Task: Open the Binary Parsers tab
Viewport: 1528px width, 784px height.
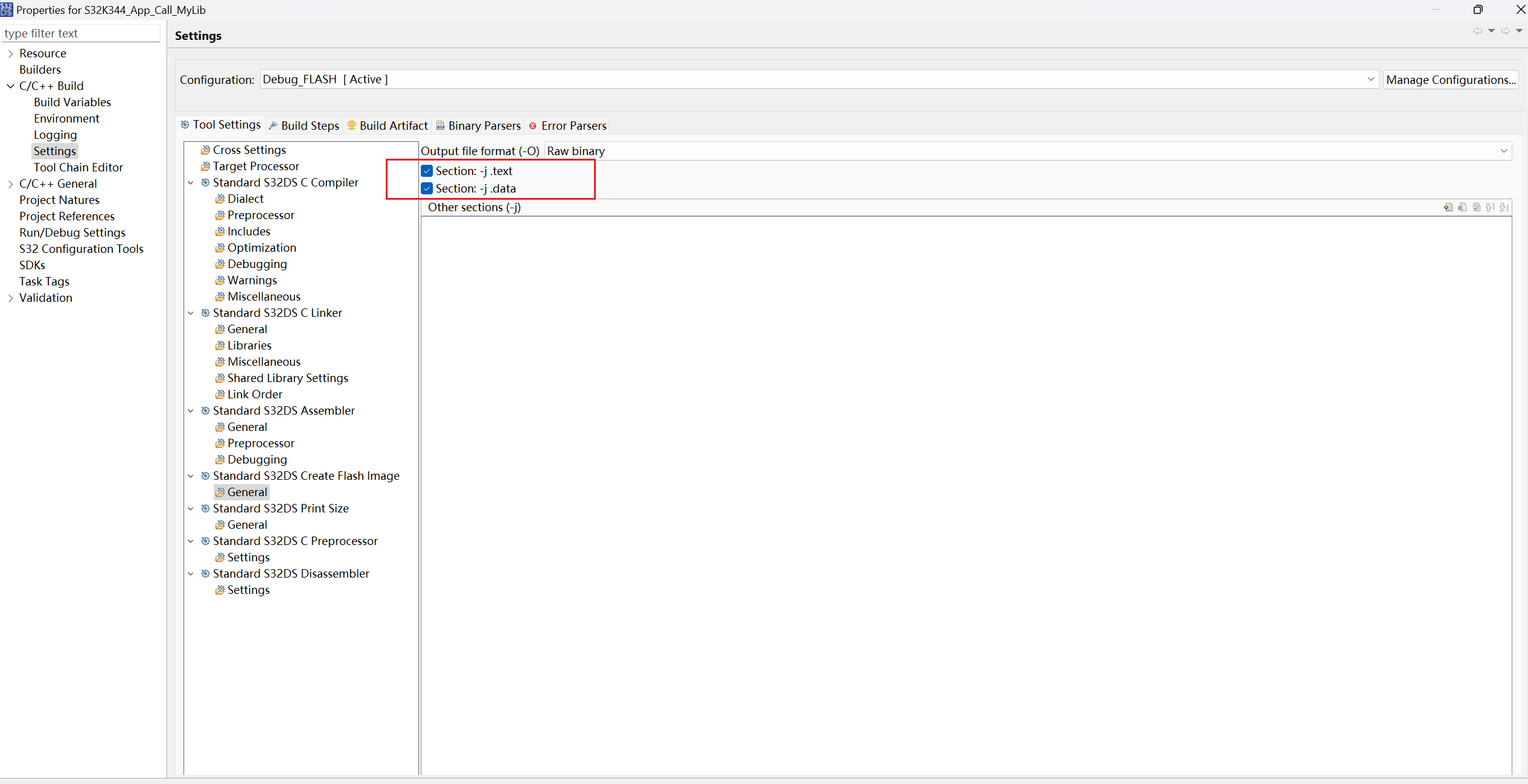Action: (x=479, y=126)
